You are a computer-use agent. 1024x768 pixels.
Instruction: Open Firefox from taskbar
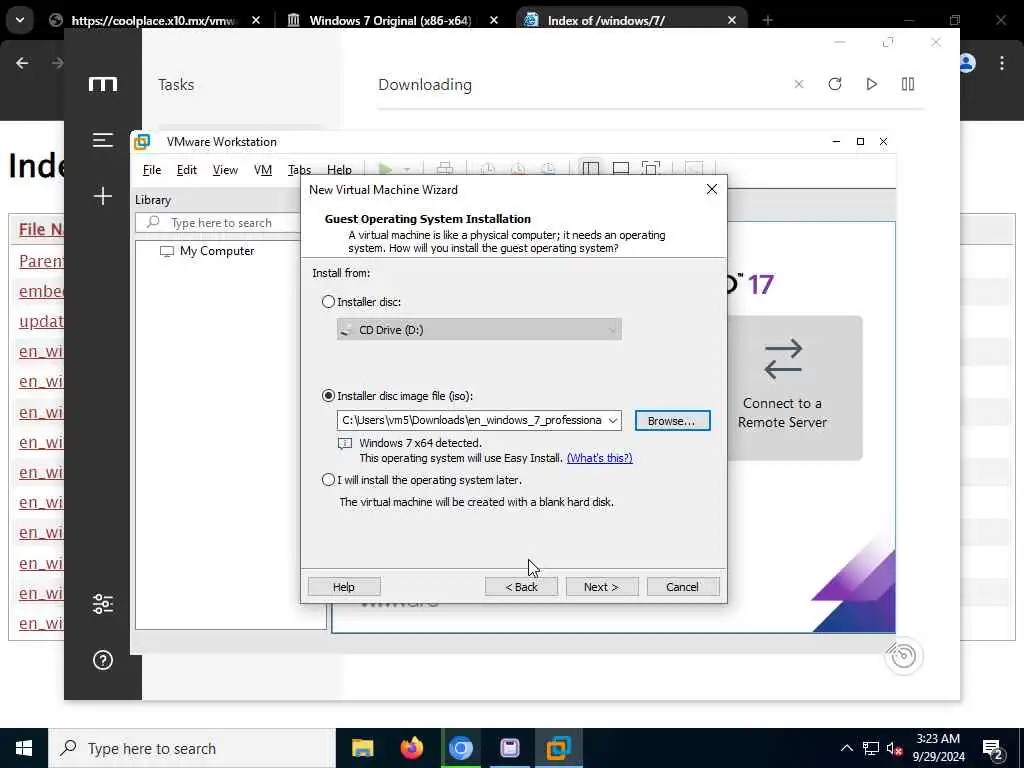(411, 748)
